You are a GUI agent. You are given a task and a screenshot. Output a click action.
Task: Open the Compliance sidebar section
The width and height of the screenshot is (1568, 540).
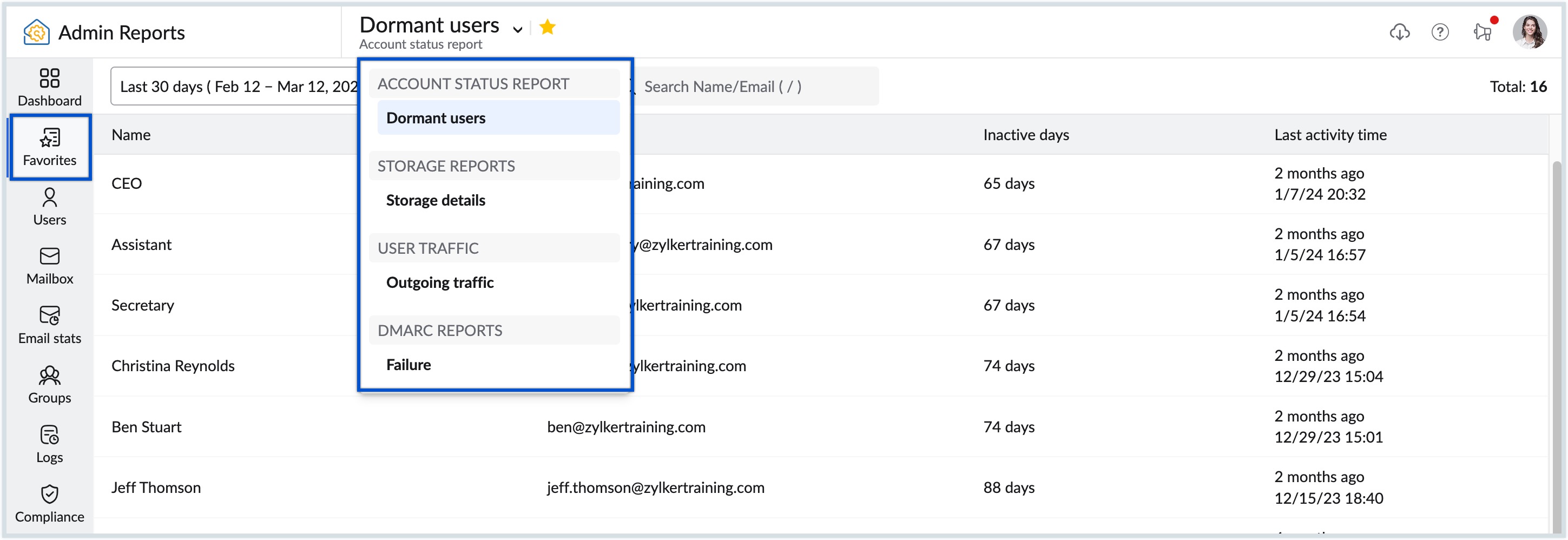pos(49,503)
